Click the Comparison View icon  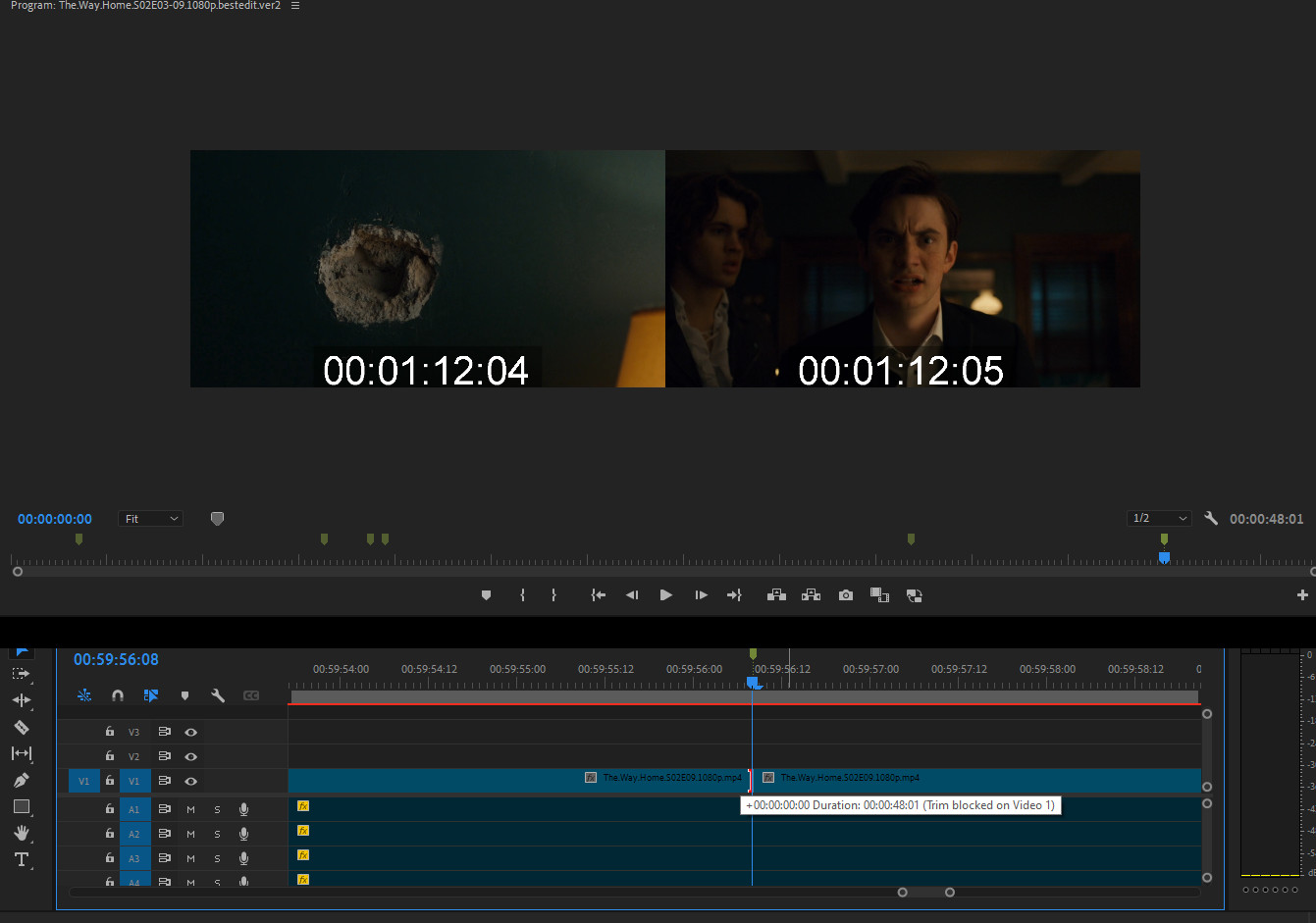pyautogui.click(x=879, y=595)
